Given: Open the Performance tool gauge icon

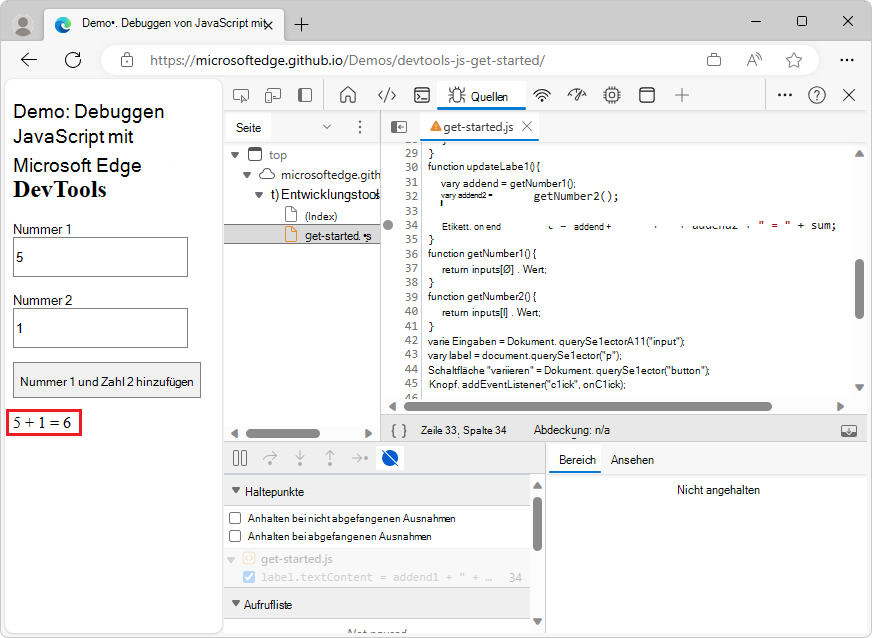Looking at the screenshot, I should tap(577, 96).
